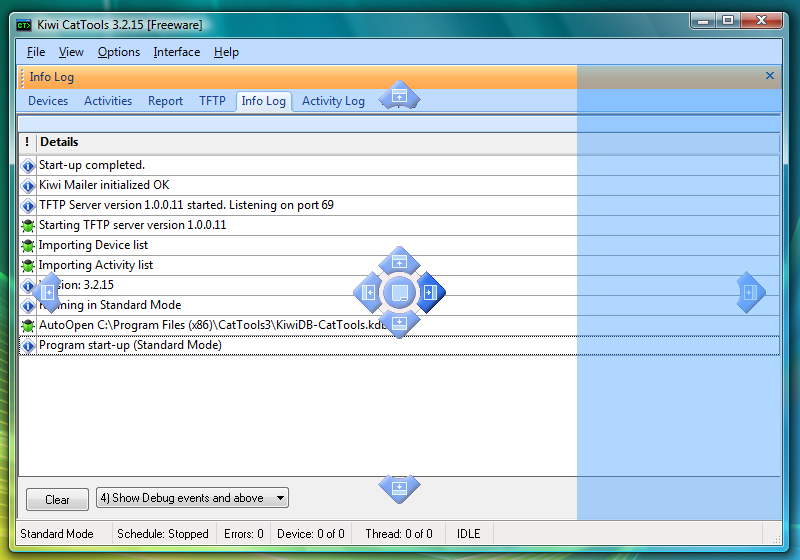Click bug icon beside AutoOpen KiwiDB row

28,325
